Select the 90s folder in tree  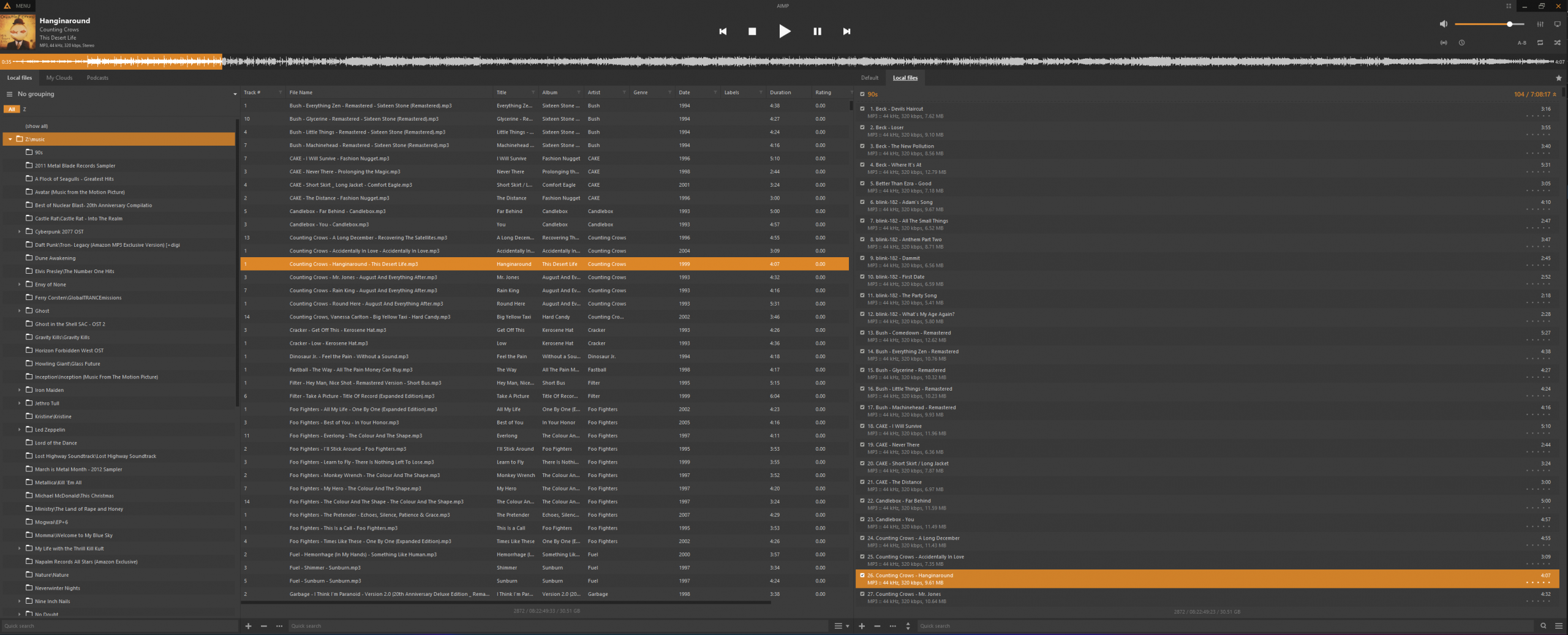point(39,152)
